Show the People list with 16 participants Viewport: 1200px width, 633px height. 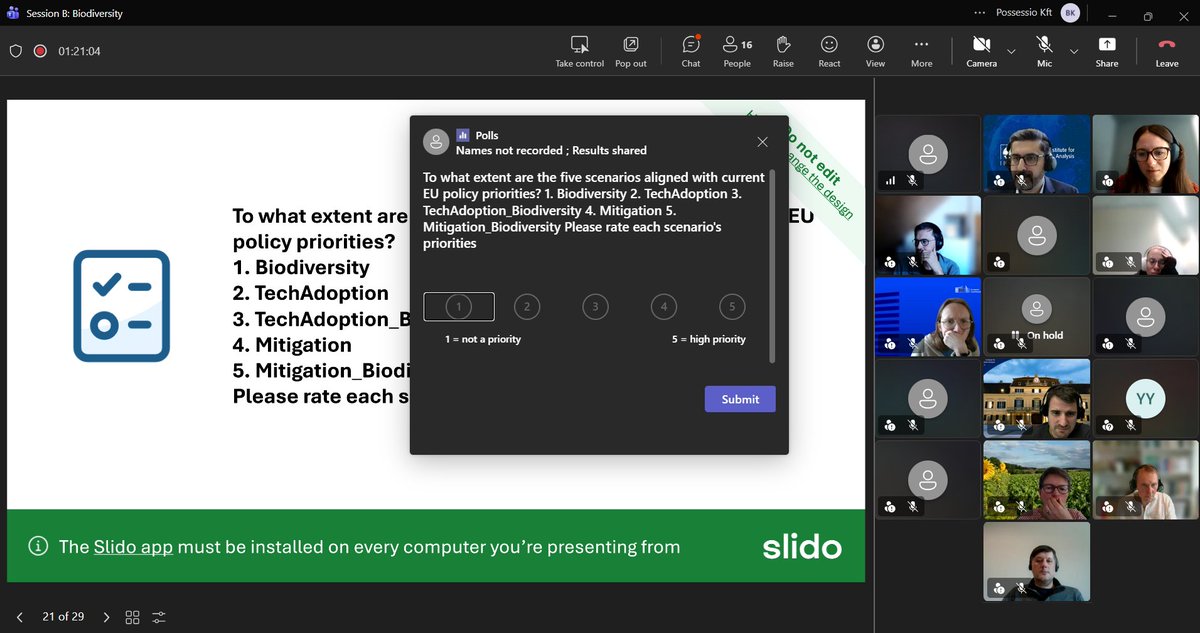point(737,51)
